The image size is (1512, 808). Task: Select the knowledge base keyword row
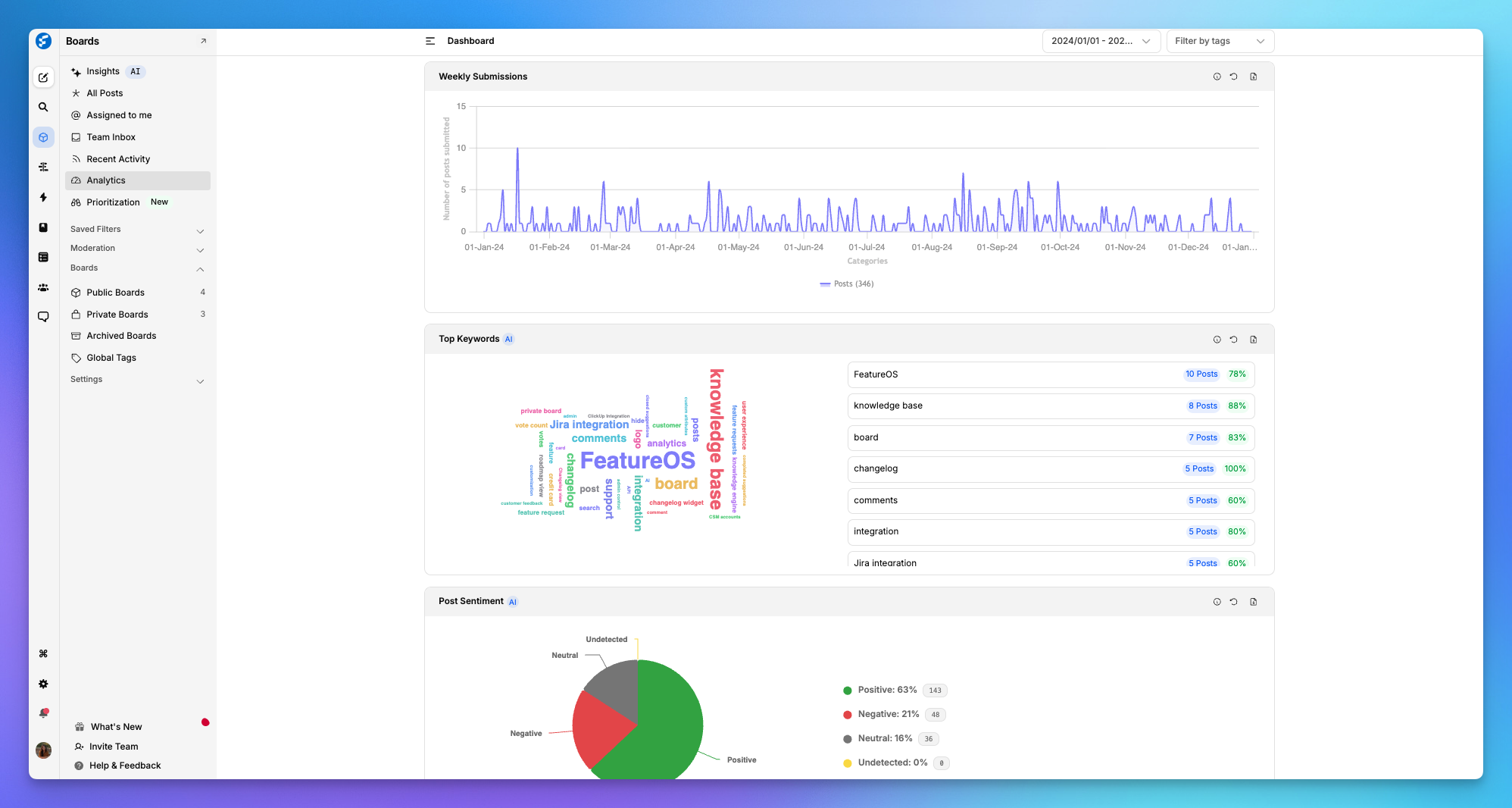coord(1050,406)
